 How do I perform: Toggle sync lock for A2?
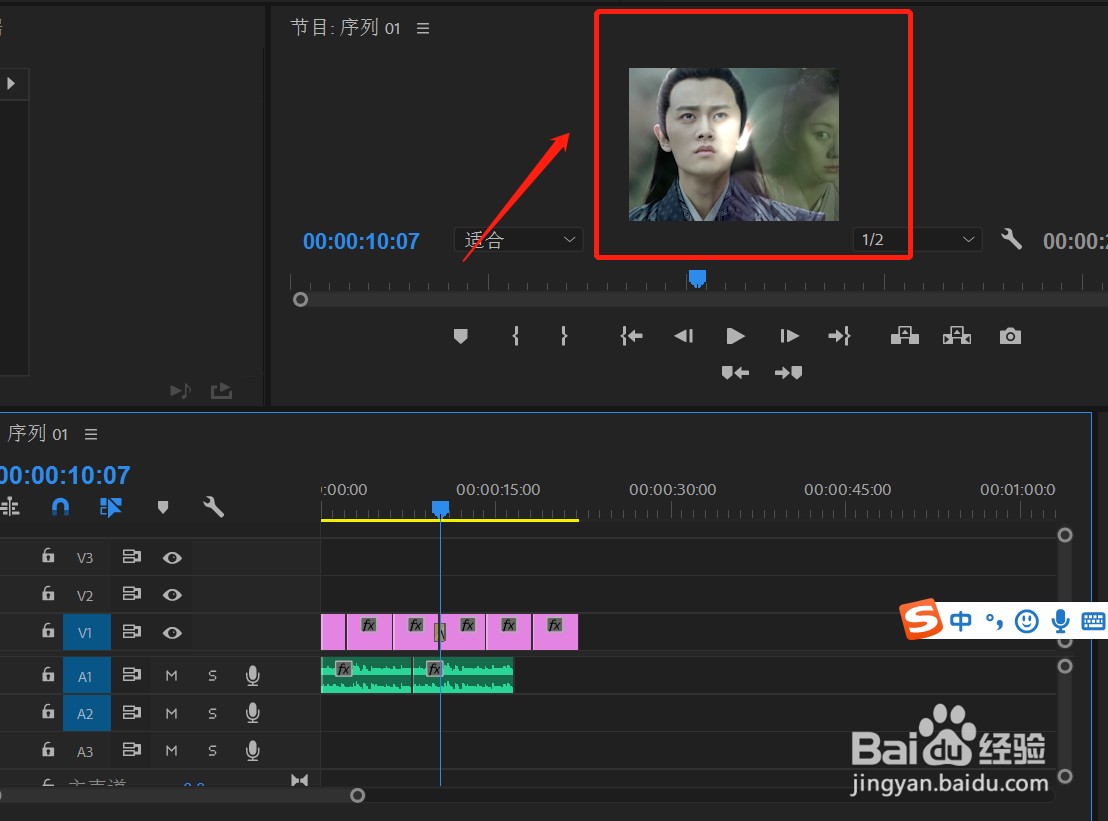(131, 712)
